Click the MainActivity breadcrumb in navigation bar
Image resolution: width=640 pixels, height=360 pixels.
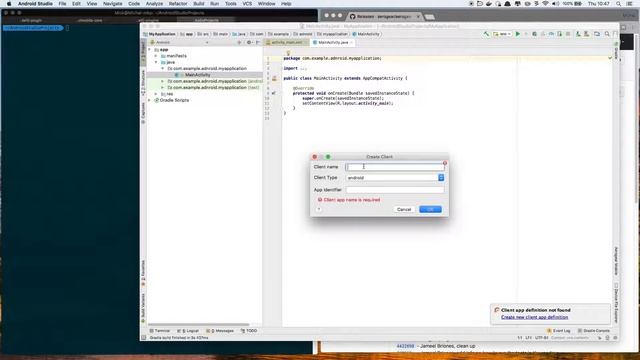[x=366, y=34]
